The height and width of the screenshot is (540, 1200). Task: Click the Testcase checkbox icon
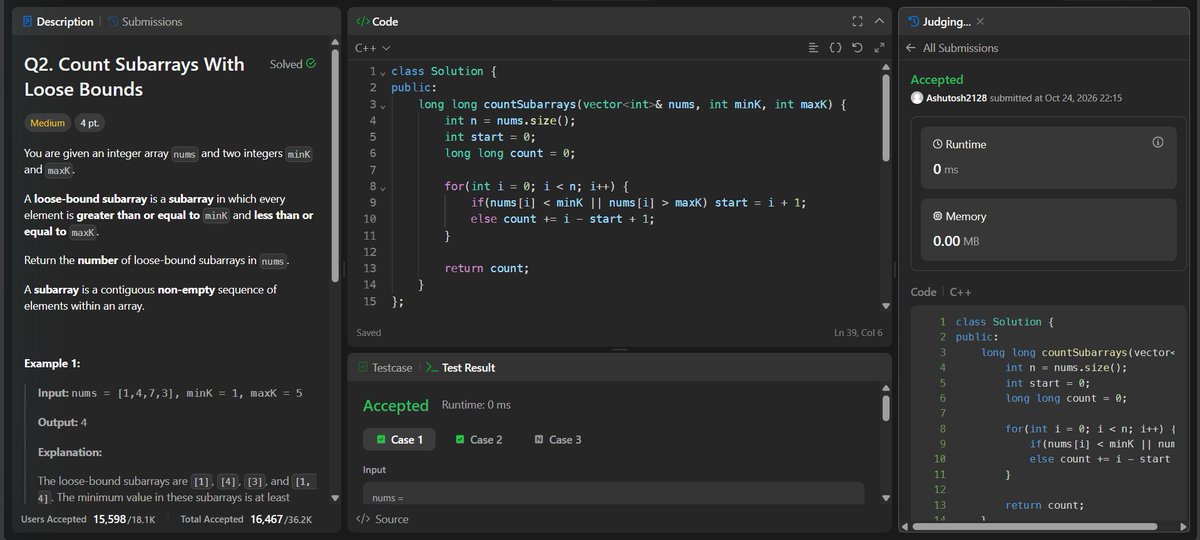pyautogui.click(x=362, y=367)
